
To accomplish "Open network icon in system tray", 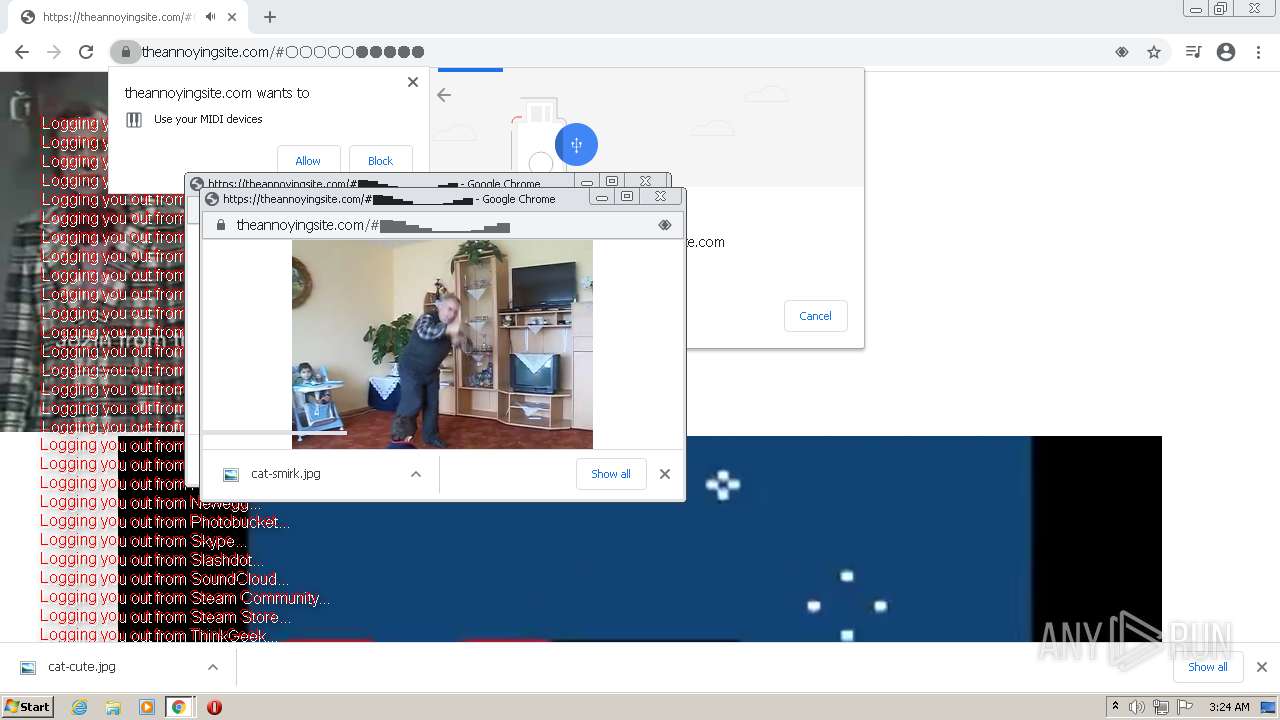I will pyautogui.click(x=1161, y=707).
